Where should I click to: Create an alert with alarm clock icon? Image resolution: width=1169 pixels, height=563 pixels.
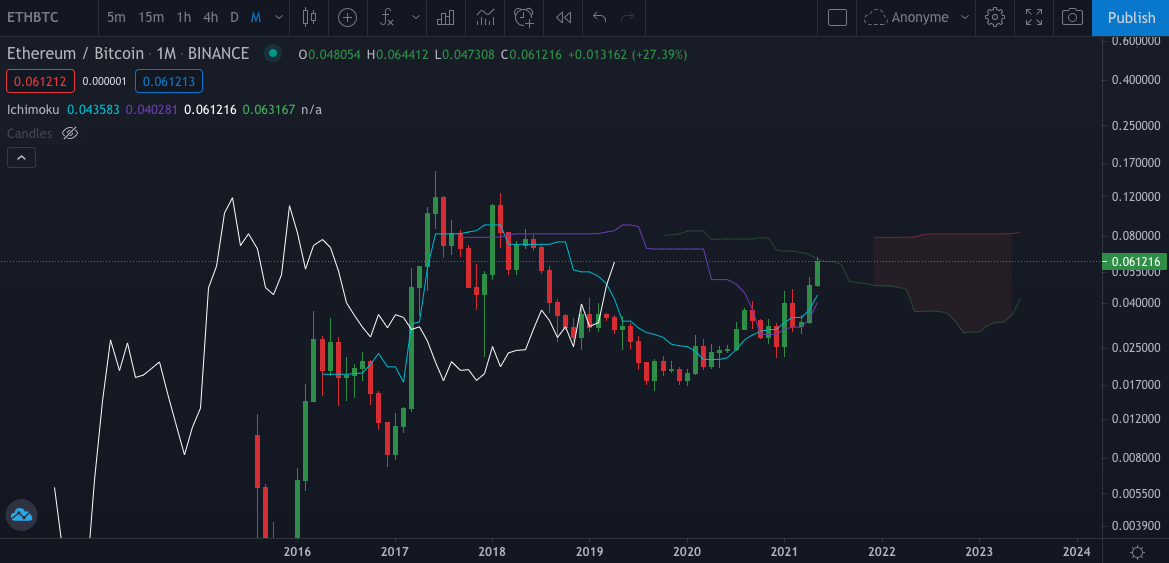point(525,17)
